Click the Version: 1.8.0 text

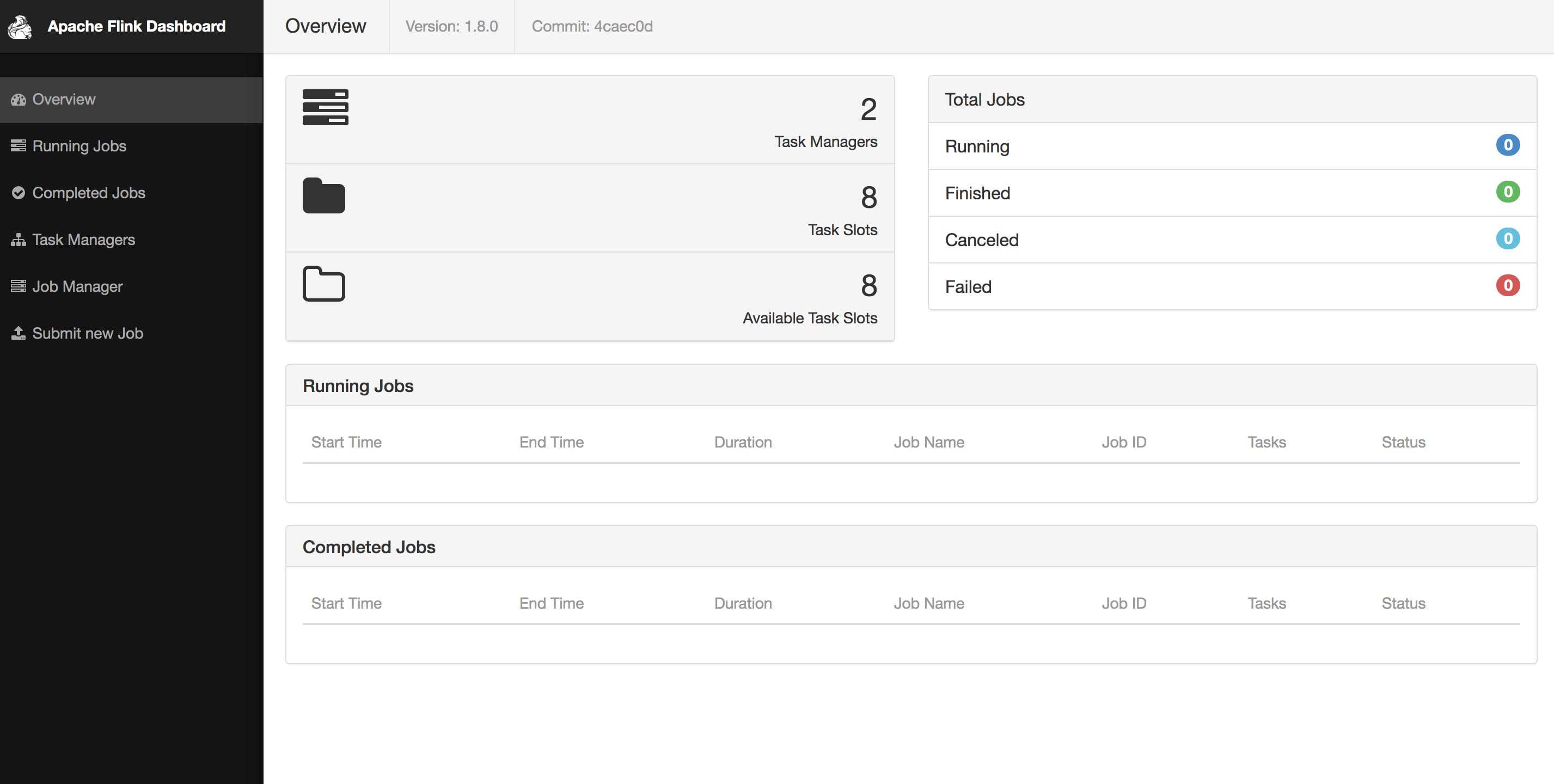pos(451,27)
